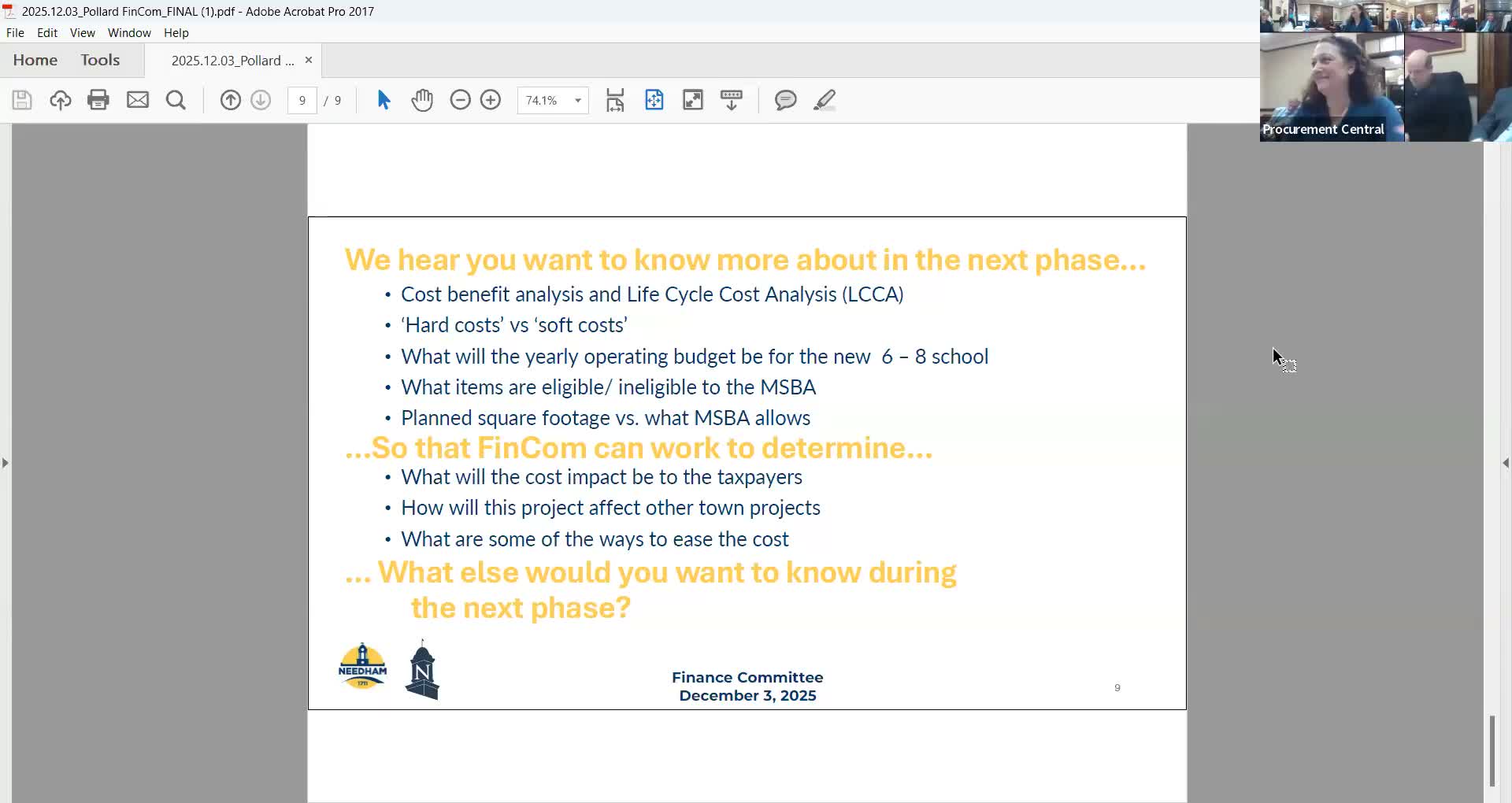
Task: Toggle fit-page view with the blue fit icon
Action: tap(654, 100)
